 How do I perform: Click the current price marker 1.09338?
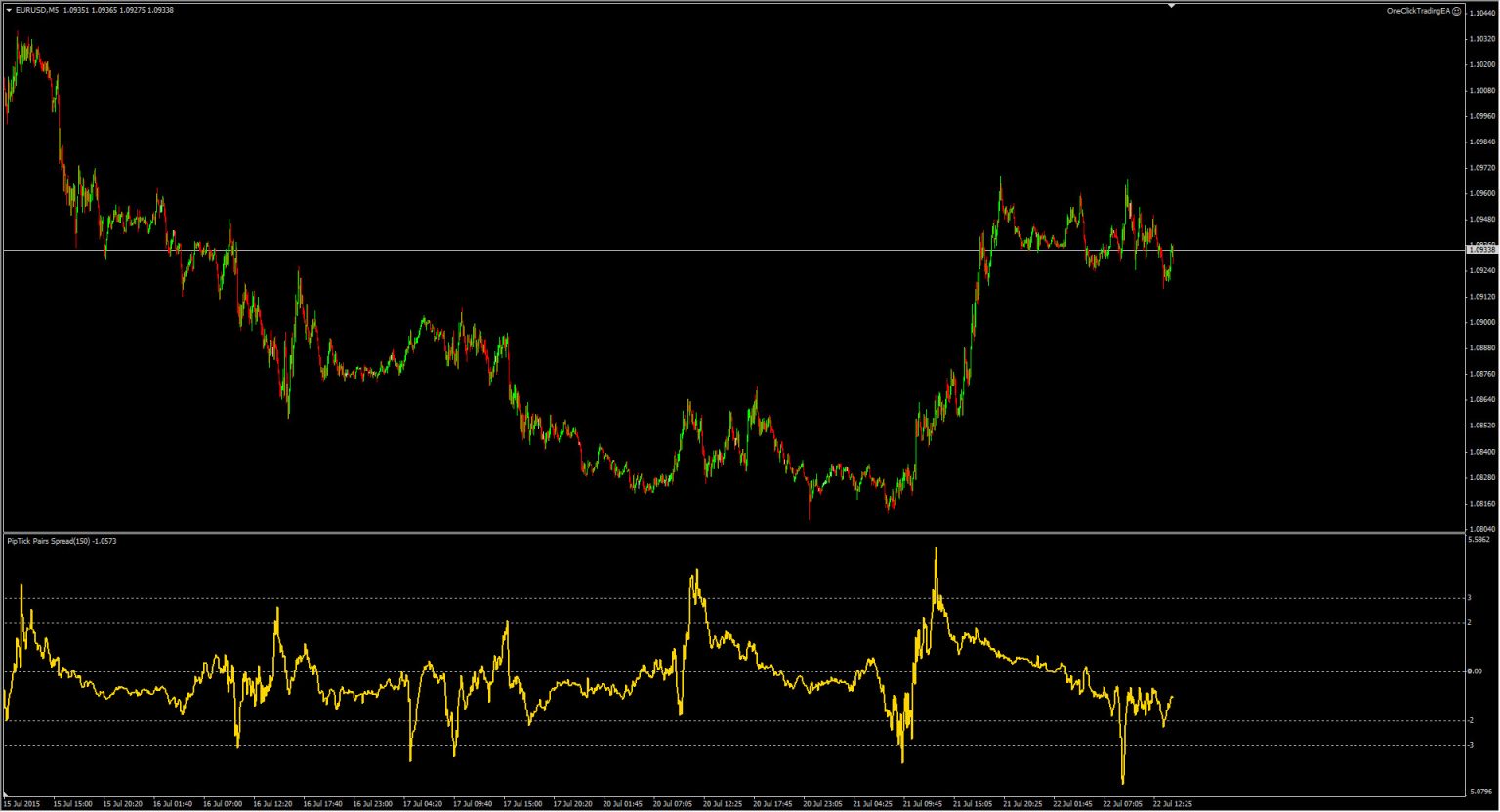[x=1483, y=250]
